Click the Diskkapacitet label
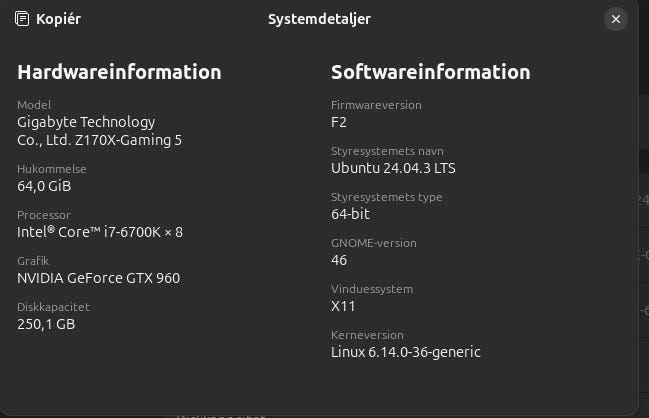Screen dimensions: 649x418 [x=53, y=307]
